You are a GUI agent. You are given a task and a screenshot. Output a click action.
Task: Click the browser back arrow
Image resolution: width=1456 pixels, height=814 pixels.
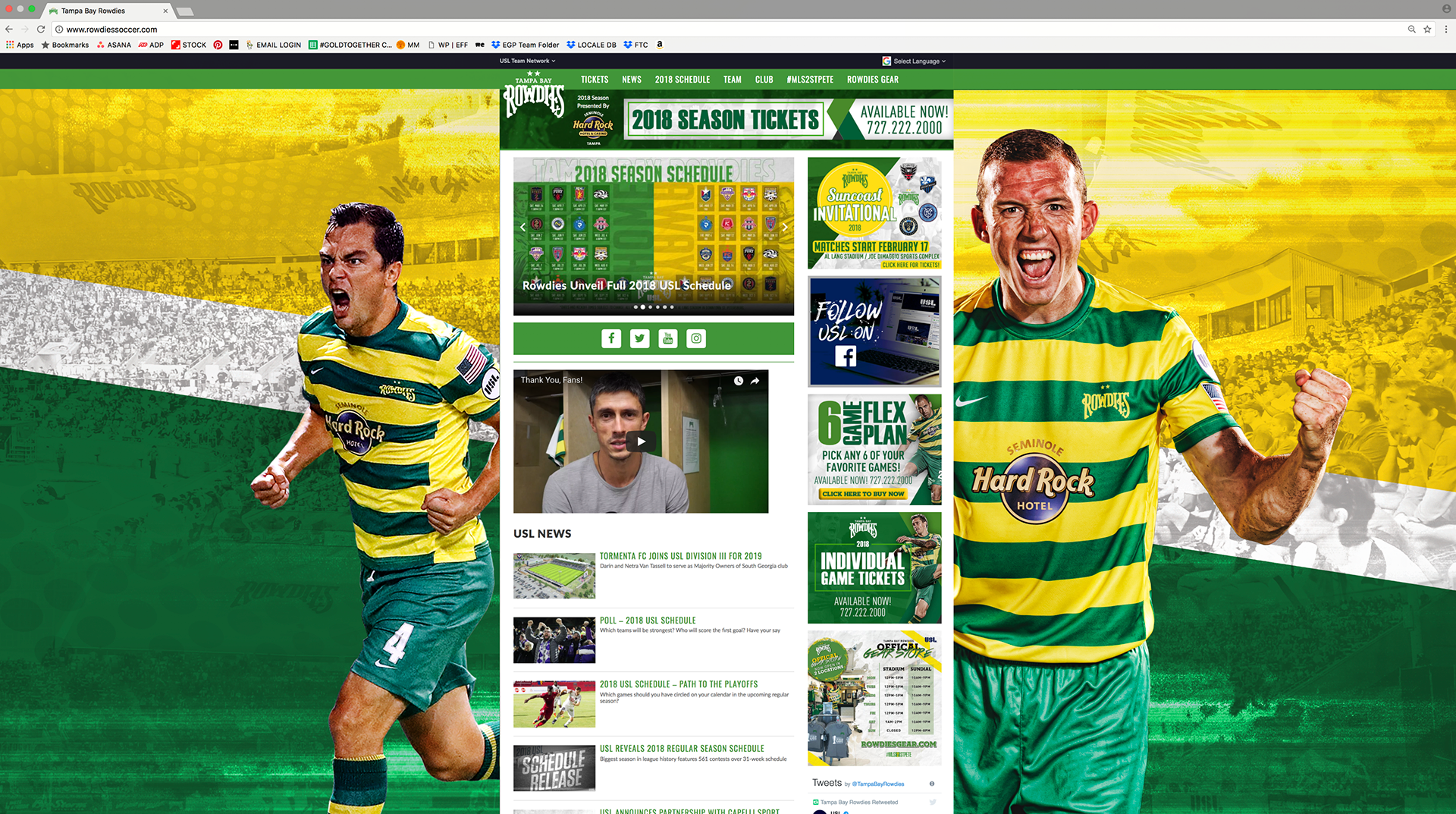9,30
